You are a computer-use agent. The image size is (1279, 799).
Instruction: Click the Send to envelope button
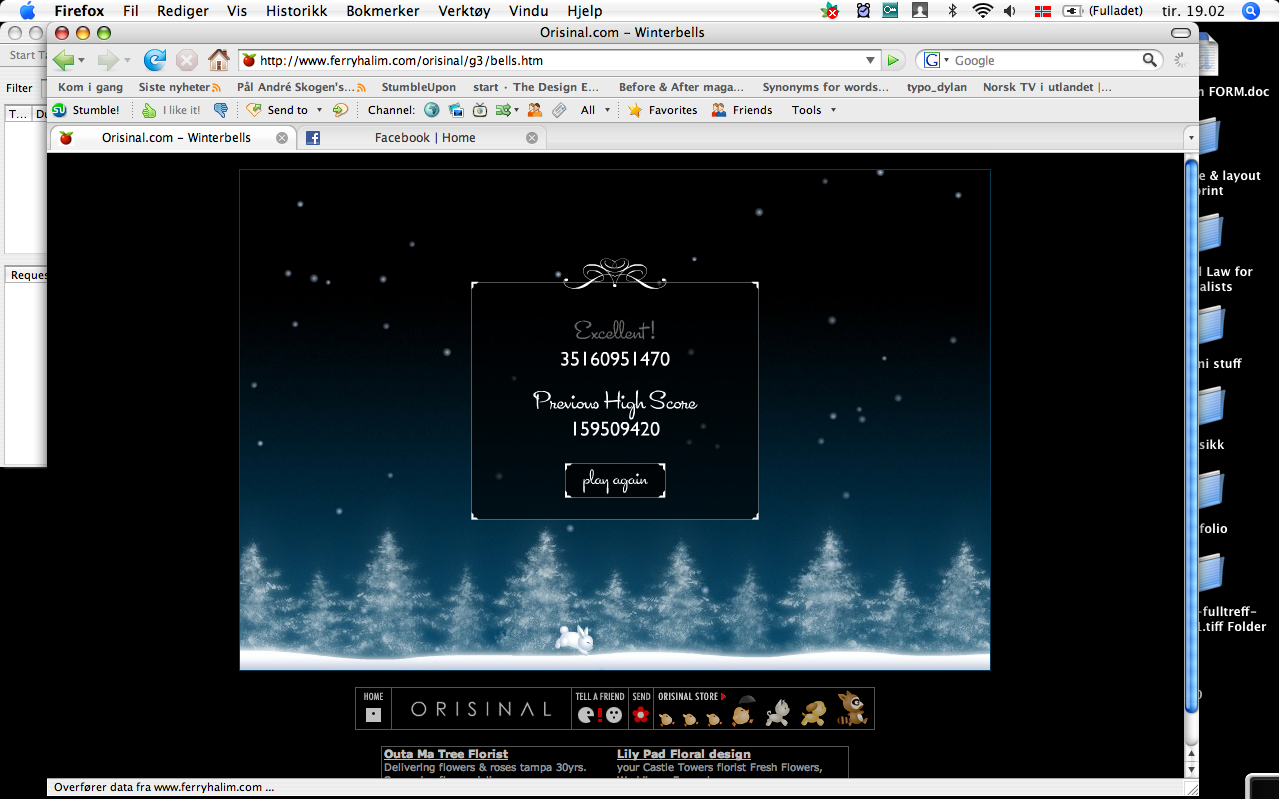tap(277, 110)
